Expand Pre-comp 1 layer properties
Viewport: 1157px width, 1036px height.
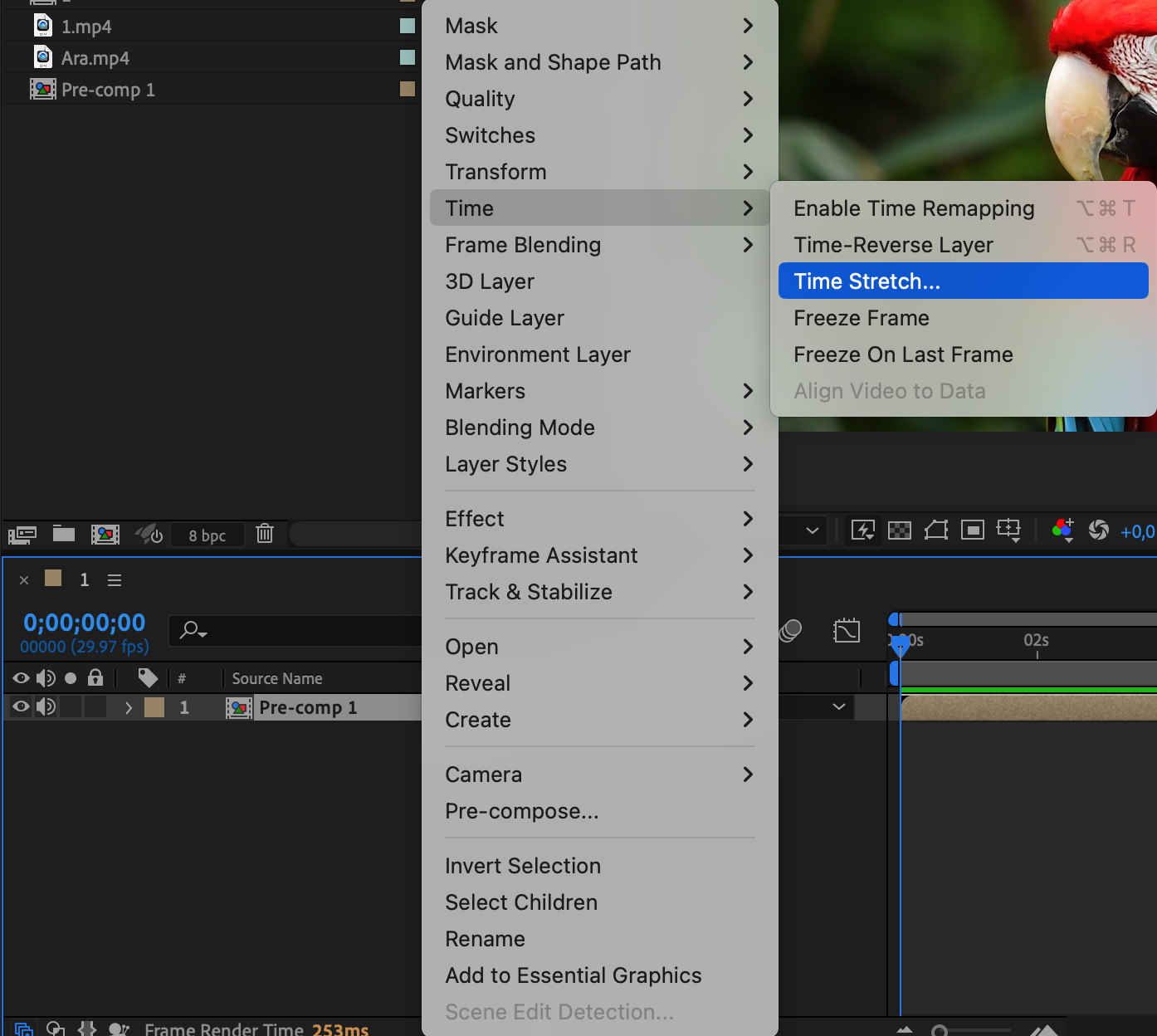129,708
